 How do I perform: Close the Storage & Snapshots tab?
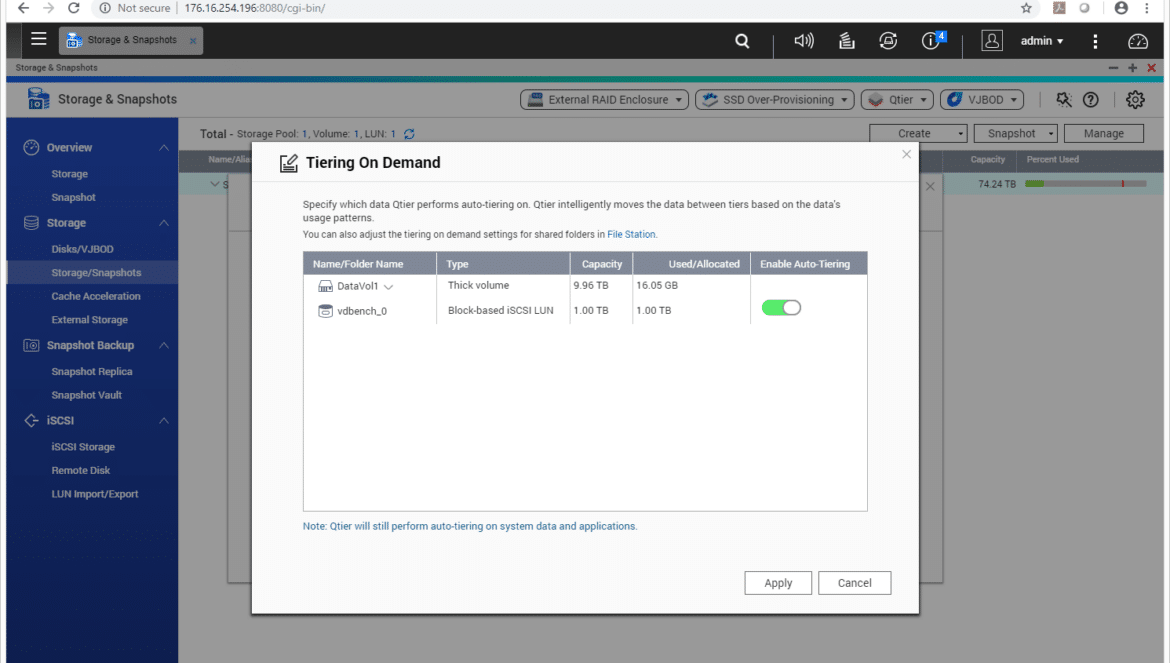(x=193, y=41)
